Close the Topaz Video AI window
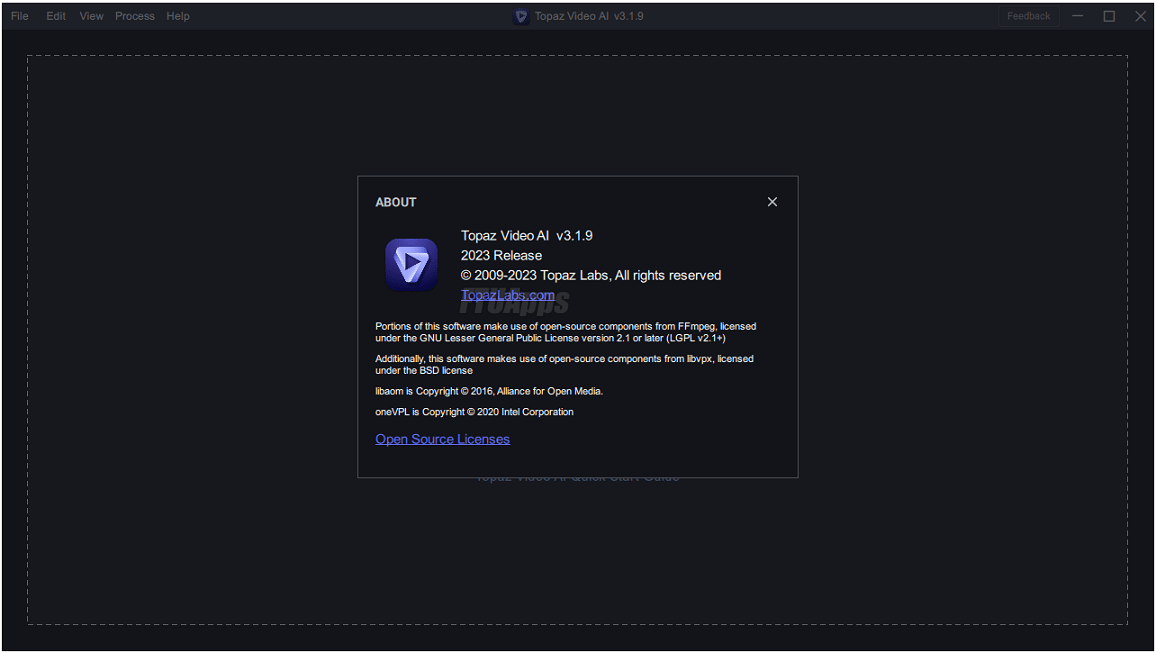The width and height of the screenshot is (1156, 653). click(1141, 16)
